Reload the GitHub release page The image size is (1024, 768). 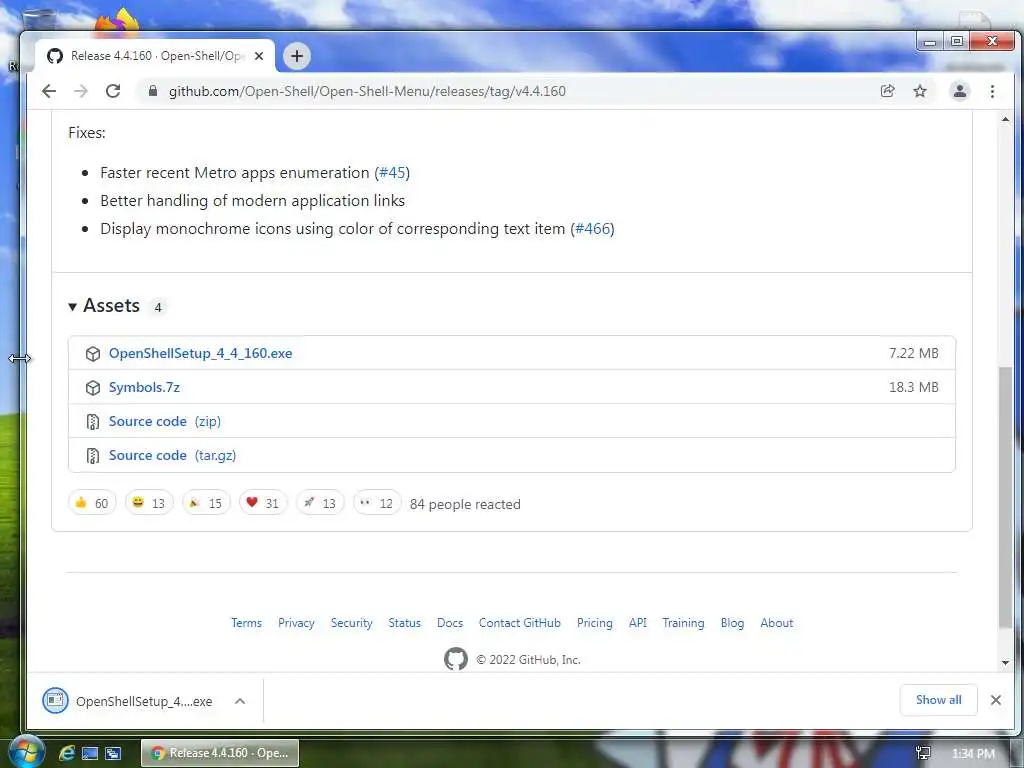pyautogui.click(x=113, y=91)
